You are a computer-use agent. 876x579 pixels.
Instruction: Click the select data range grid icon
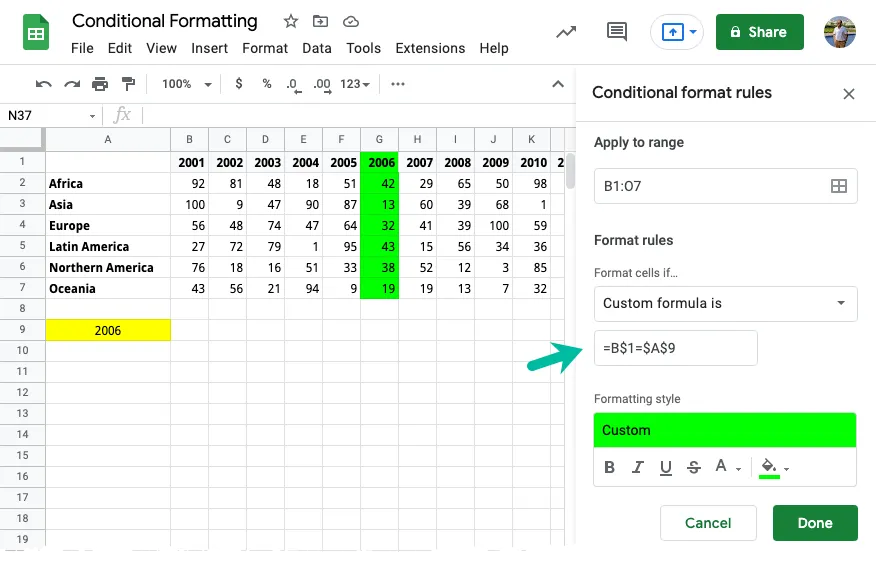tap(839, 185)
